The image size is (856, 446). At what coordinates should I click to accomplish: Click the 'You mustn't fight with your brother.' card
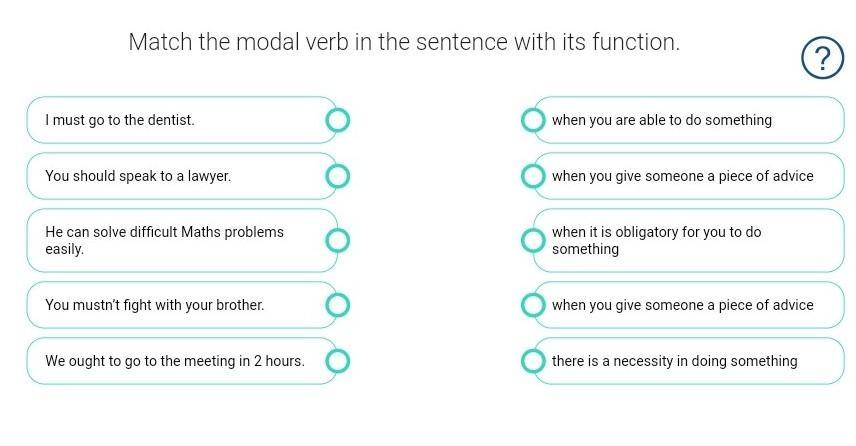tap(182, 305)
